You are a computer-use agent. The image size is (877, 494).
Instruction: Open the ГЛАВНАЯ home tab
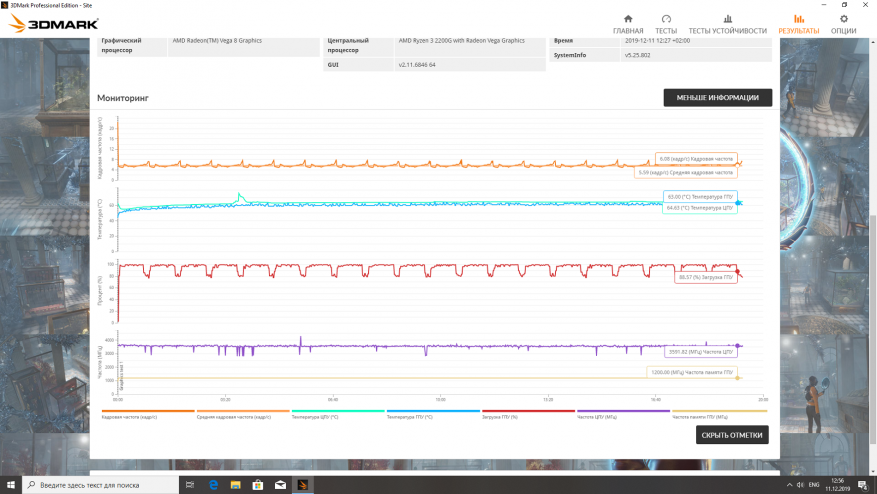628,25
